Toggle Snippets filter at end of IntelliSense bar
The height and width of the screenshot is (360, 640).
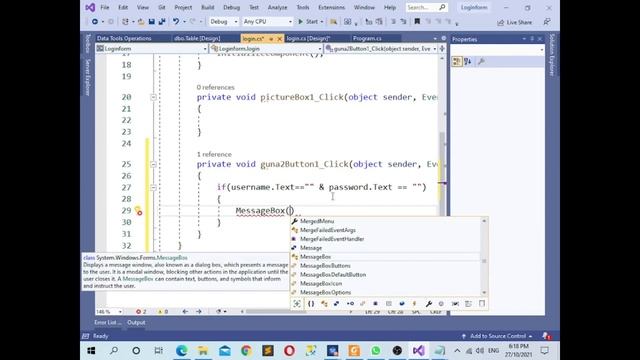482,304
